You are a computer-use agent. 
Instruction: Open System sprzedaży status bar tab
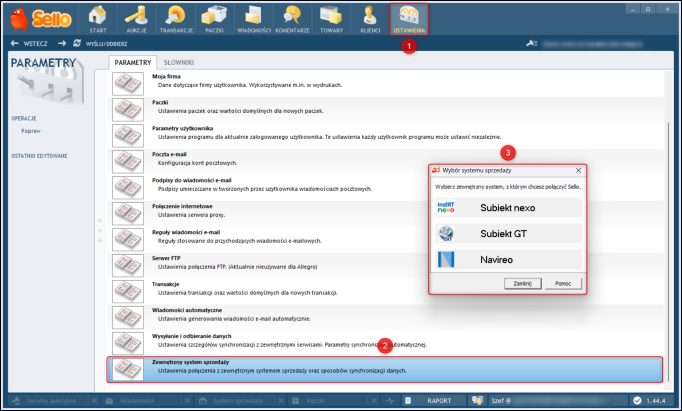pyautogui.click(x=236, y=401)
